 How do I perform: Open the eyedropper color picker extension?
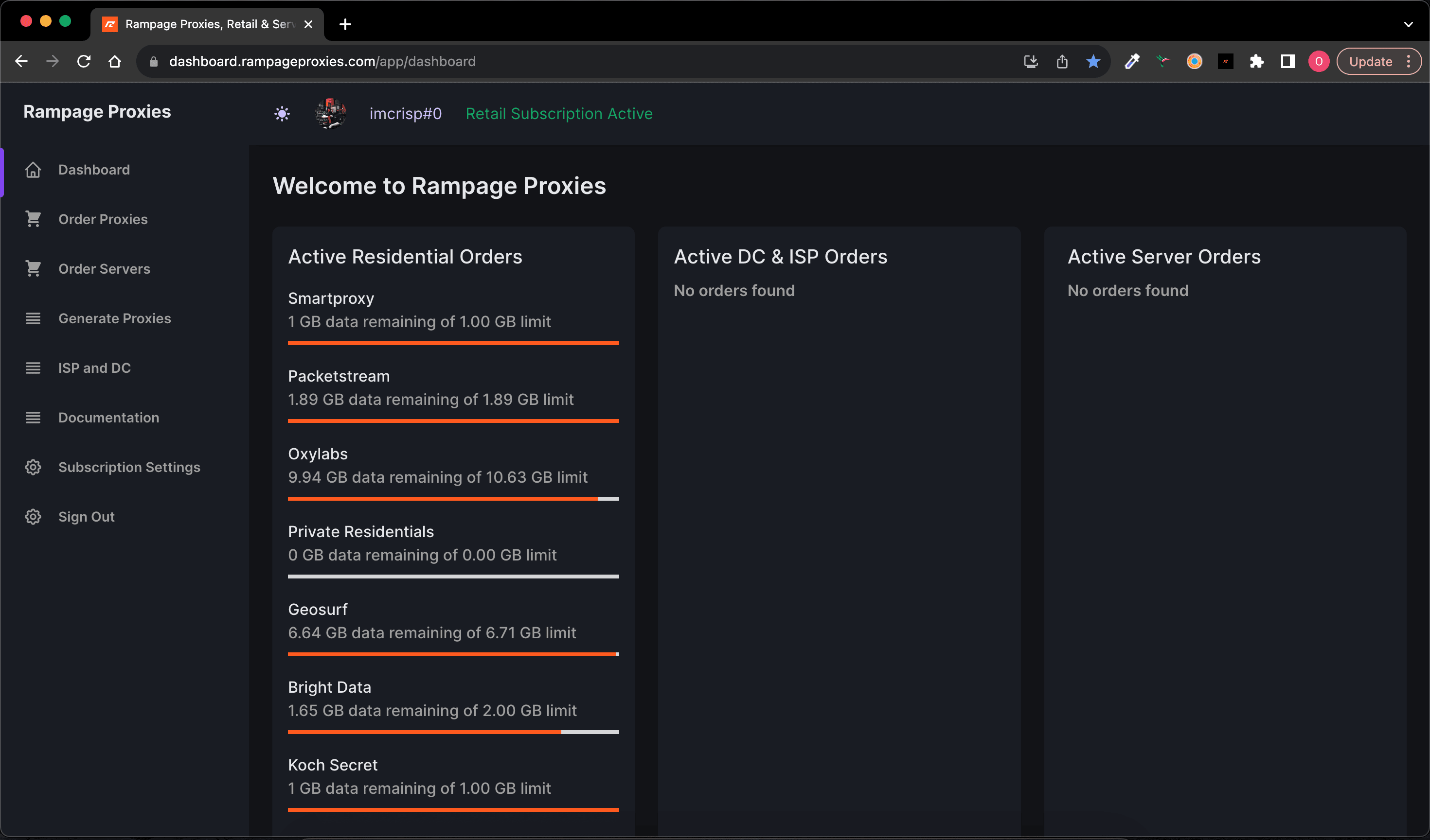point(1132,61)
